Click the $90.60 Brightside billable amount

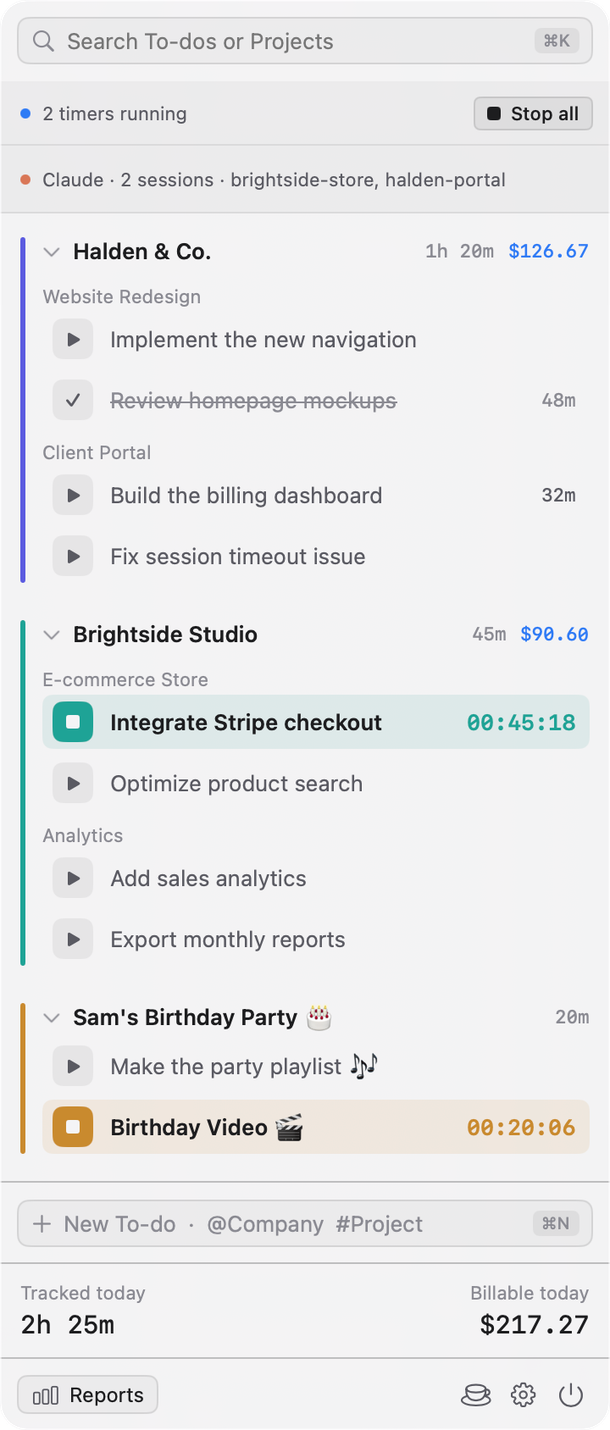554,634
